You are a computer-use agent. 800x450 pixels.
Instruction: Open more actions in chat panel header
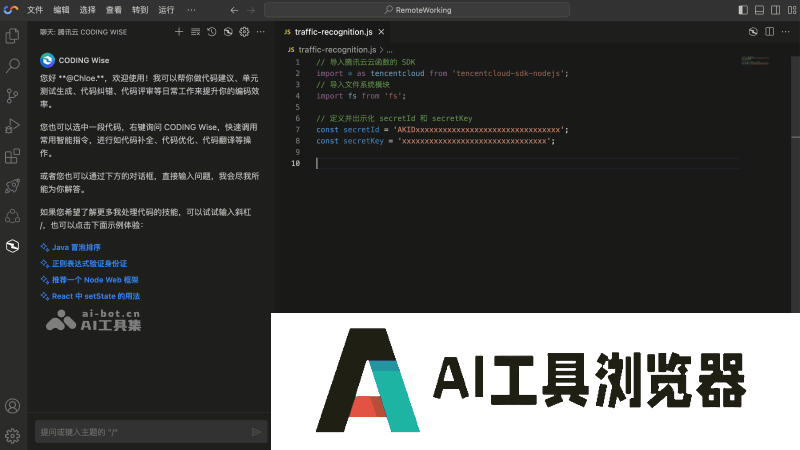pyautogui.click(x=261, y=32)
